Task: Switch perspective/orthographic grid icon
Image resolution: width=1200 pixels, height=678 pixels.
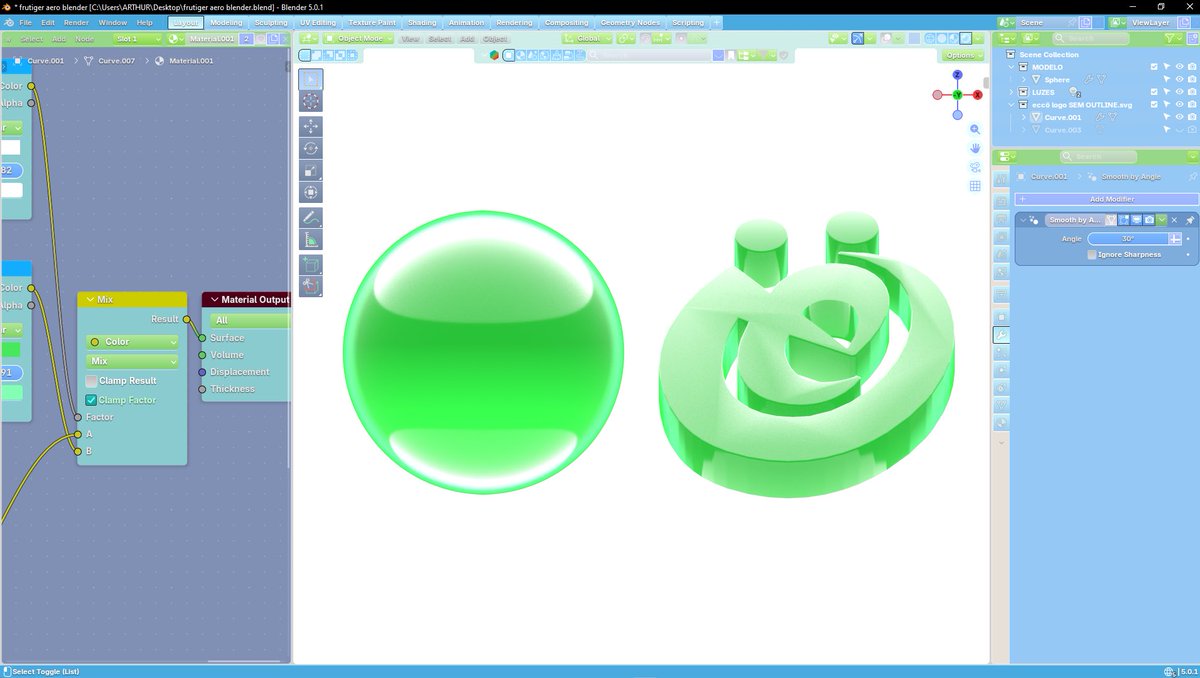Action: pos(975,186)
